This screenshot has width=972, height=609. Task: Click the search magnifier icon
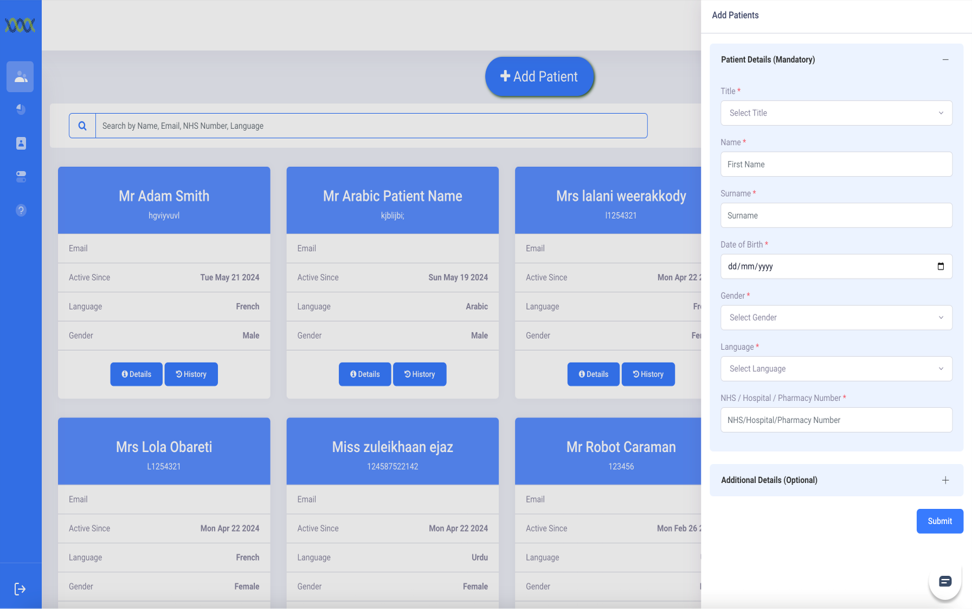pos(82,126)
